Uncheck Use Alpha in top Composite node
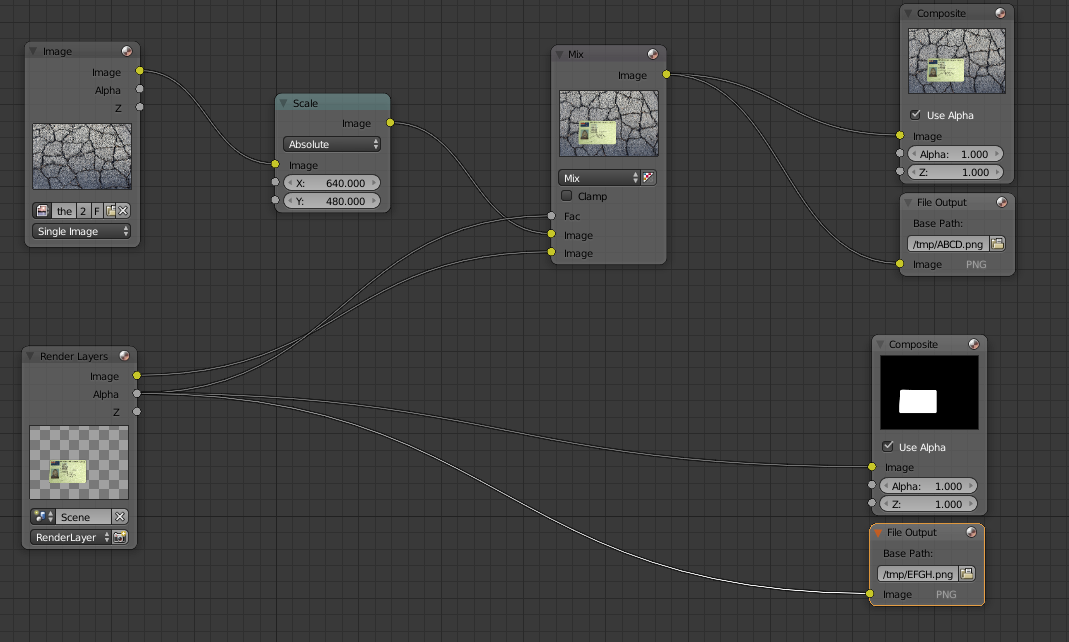1069x642 pixels. (x=916, y=114)
